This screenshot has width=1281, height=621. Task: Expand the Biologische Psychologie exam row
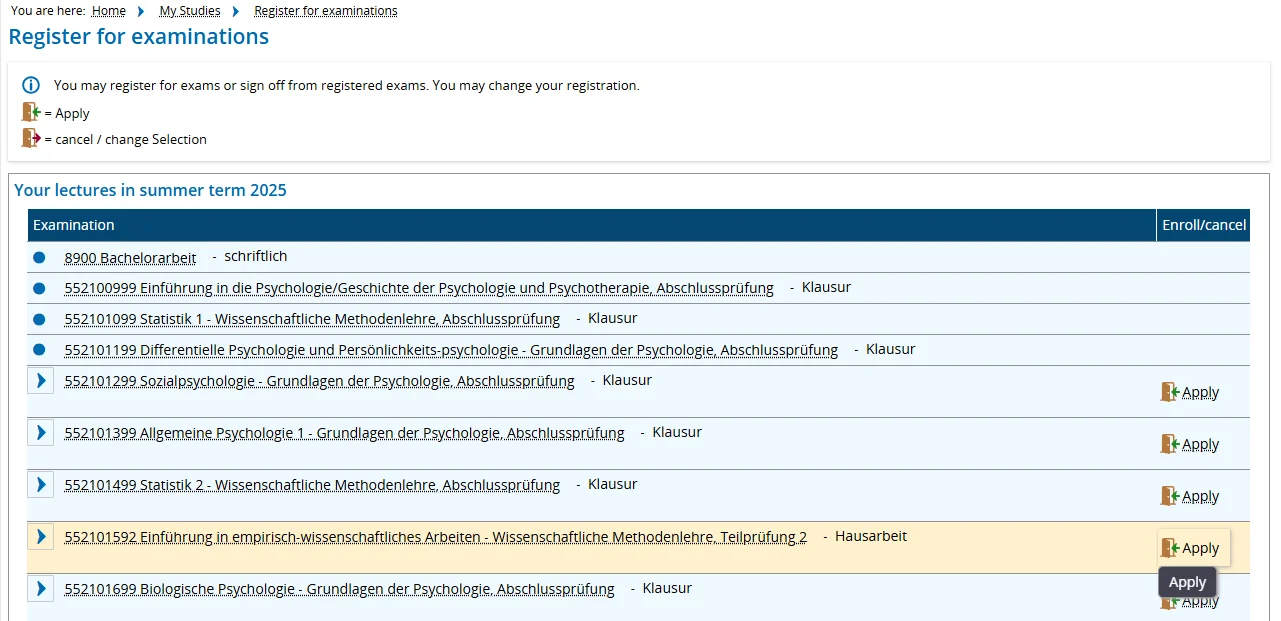(x=40, y=588)
